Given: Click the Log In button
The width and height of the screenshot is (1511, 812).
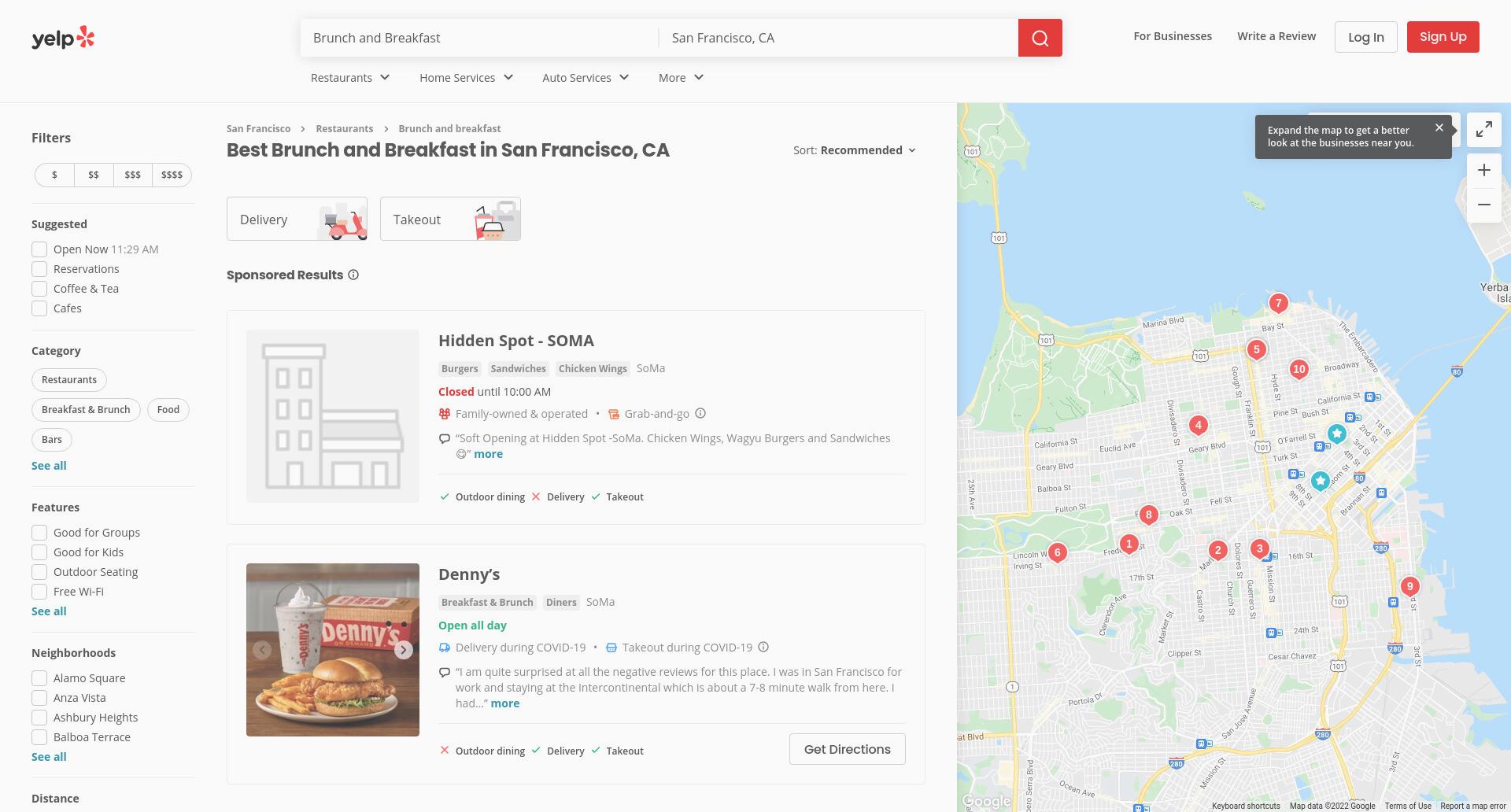Looking at the screenshot, I should [x=1365, y=37].
